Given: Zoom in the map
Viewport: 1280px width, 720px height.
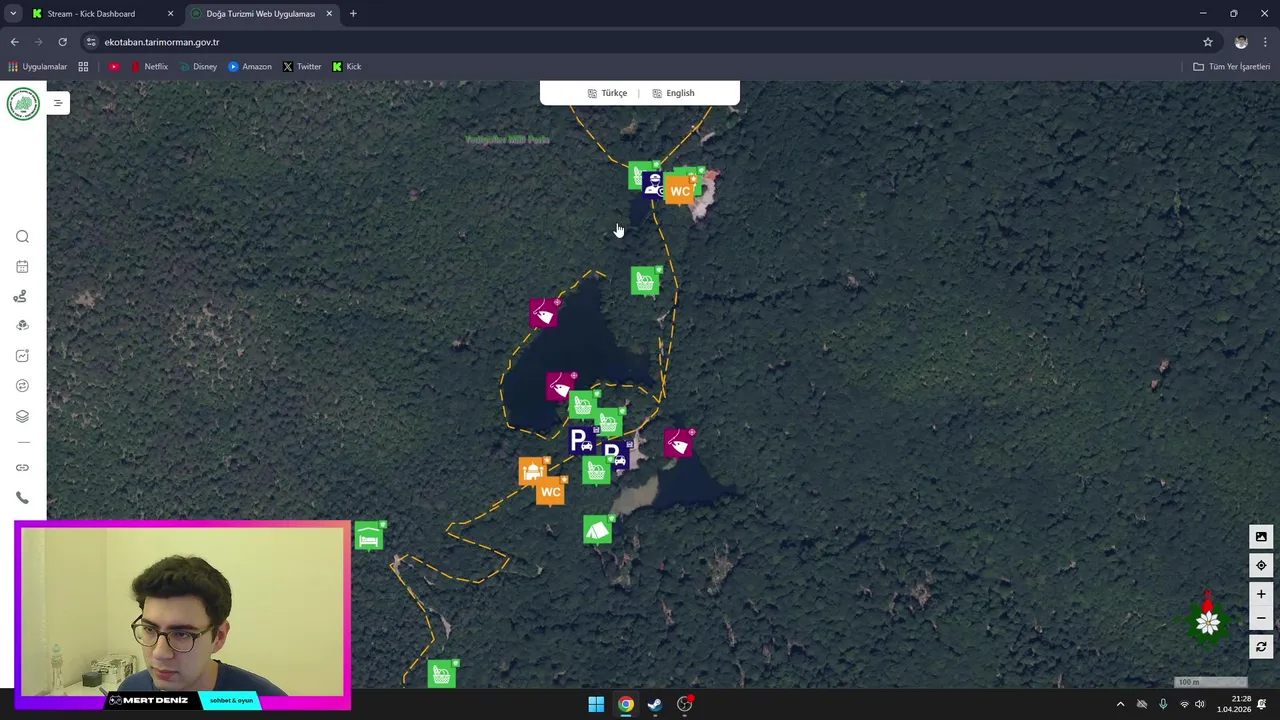Looking at the screenshot, I should pyautogui.click(x=1261, y=594).
